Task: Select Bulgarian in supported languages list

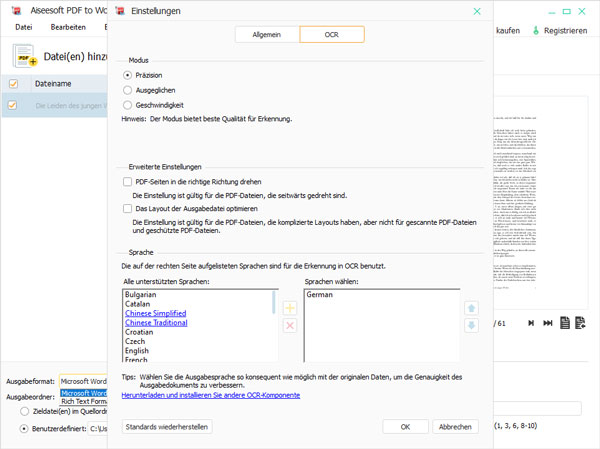Action: point(140,294)
